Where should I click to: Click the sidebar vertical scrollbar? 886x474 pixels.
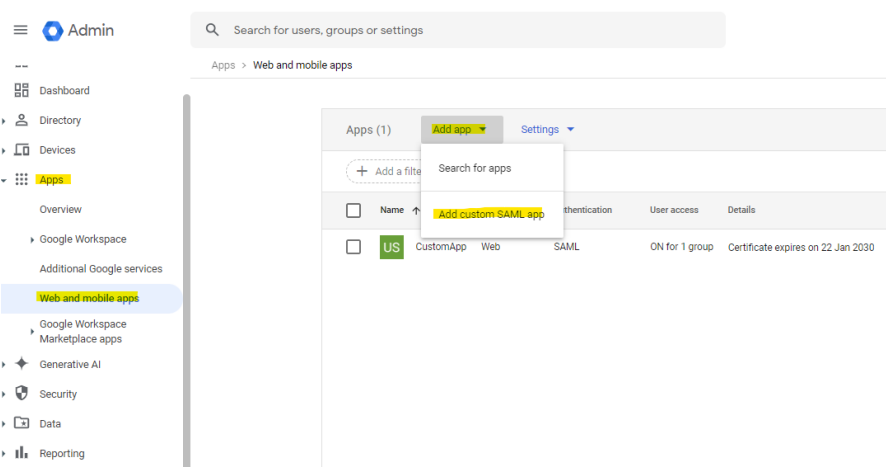pyautogui.click(x=186, y=280)
